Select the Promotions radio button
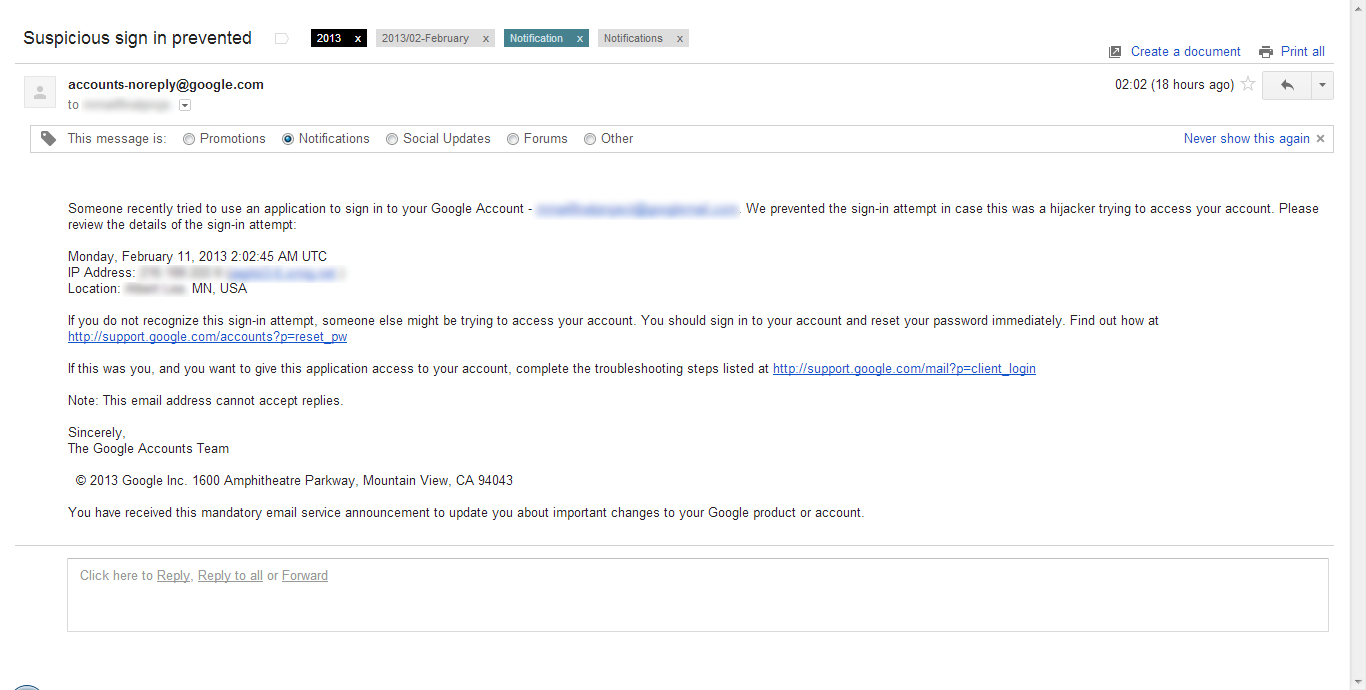This screenshot has width=1366, height=690. [189, 139]
